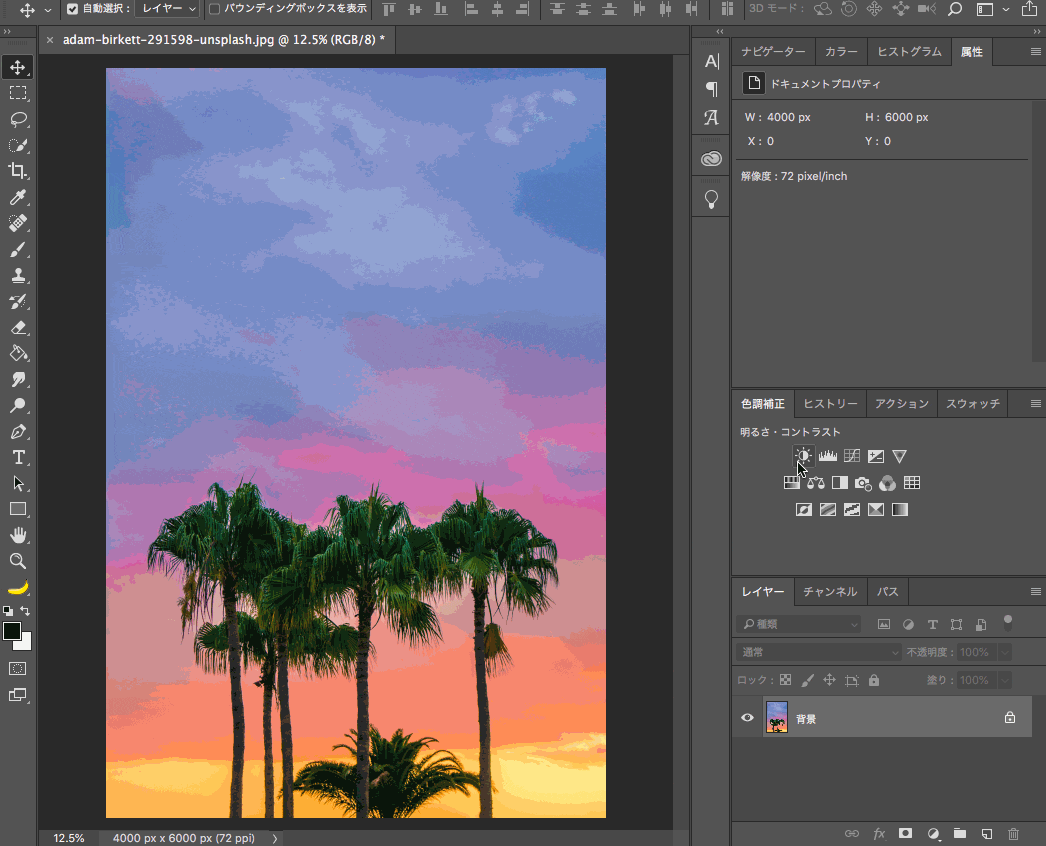Switch to the ヒストリー tab
Screen dimensions: 1046x846
click(x=831, y=404)
